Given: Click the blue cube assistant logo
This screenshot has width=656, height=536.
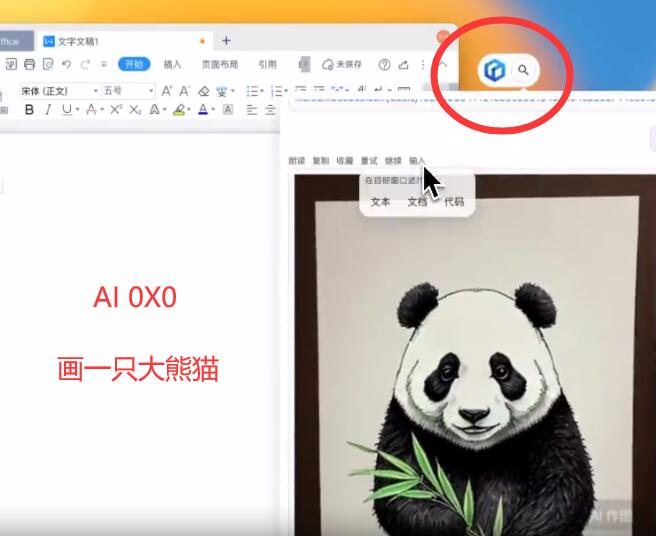Looking at the screenshot, I should 495,70.
